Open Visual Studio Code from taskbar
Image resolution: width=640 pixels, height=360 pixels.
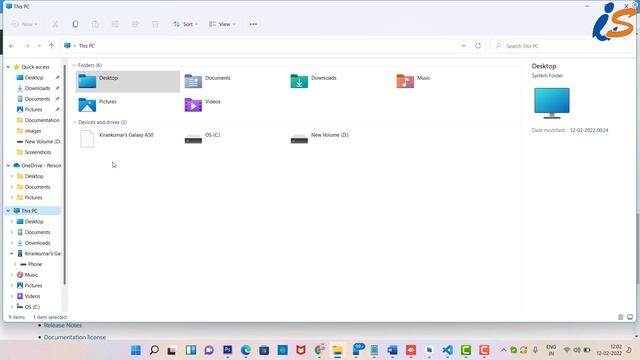tap(447, 350)
